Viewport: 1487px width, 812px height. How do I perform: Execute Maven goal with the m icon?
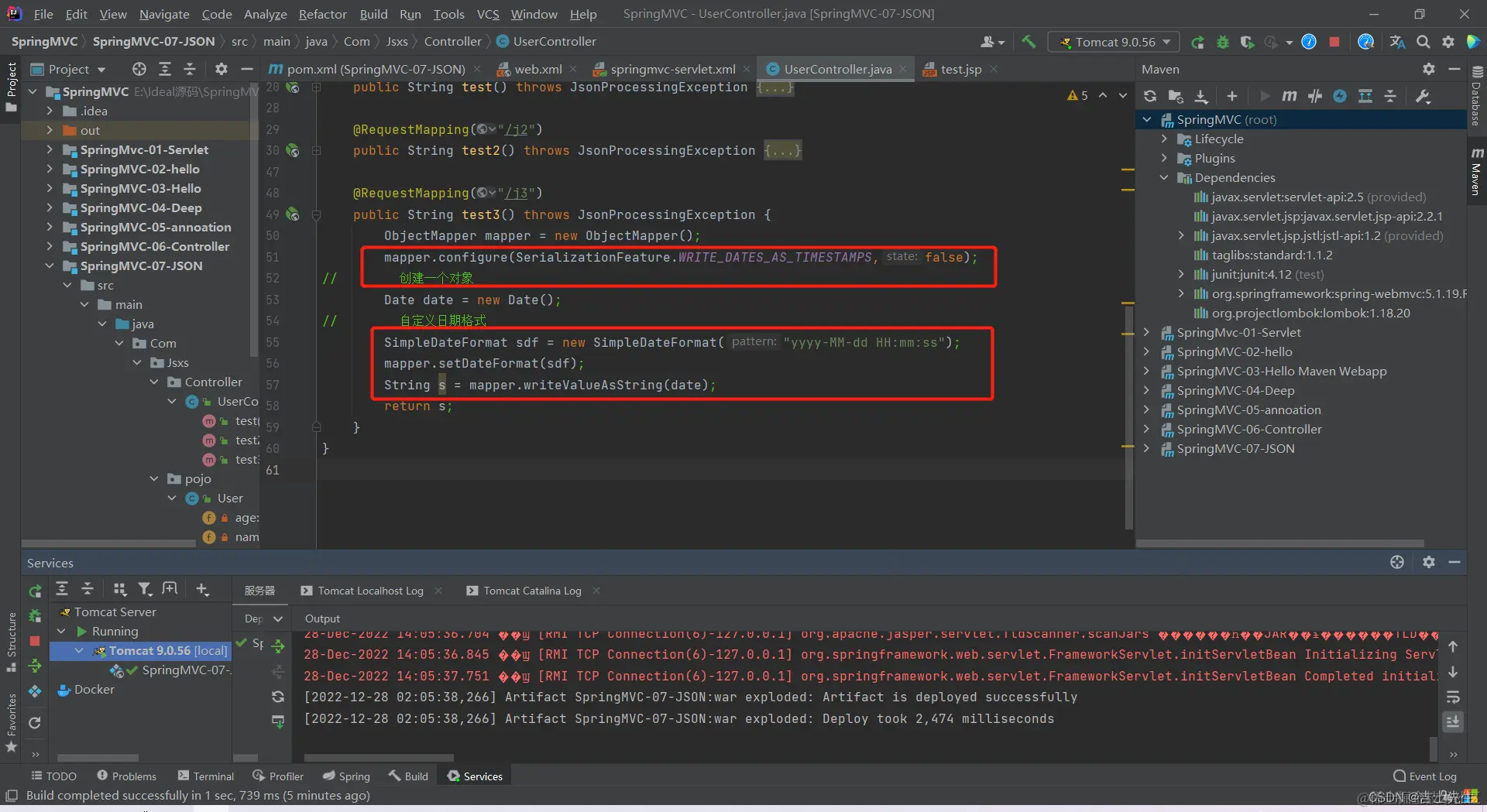[x=1290, y=96]
